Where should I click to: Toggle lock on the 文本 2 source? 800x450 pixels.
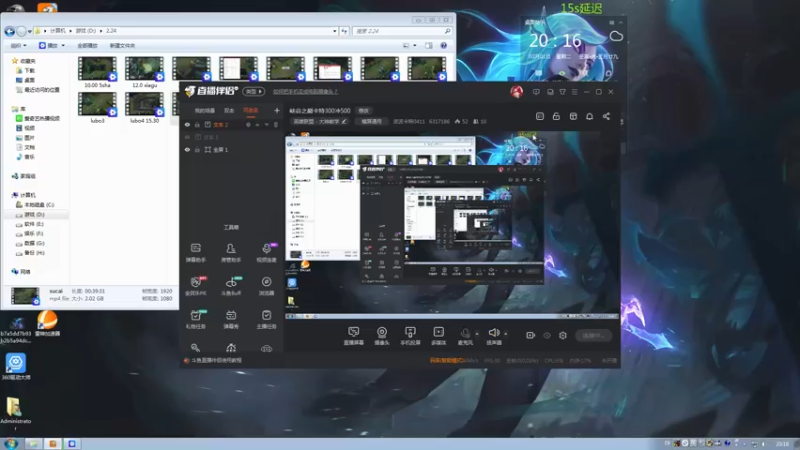tap(197, 124)
